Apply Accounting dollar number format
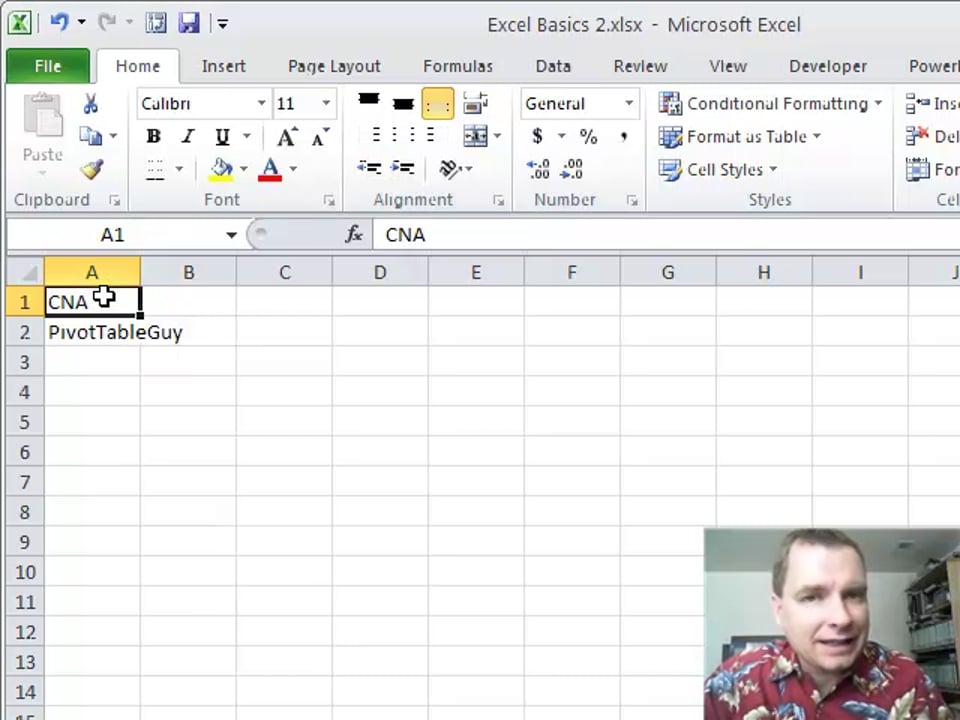960x720 pixels. 538,136
